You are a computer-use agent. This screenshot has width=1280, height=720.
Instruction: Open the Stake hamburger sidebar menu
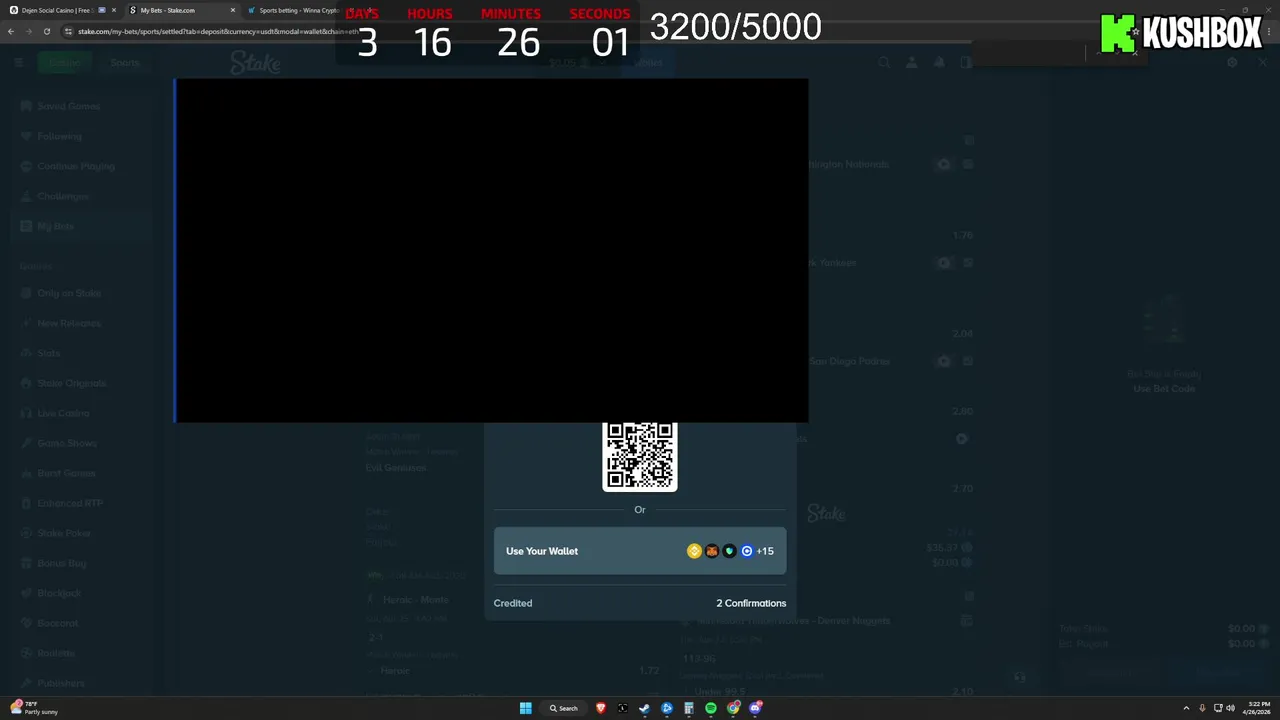pos(18,62)
